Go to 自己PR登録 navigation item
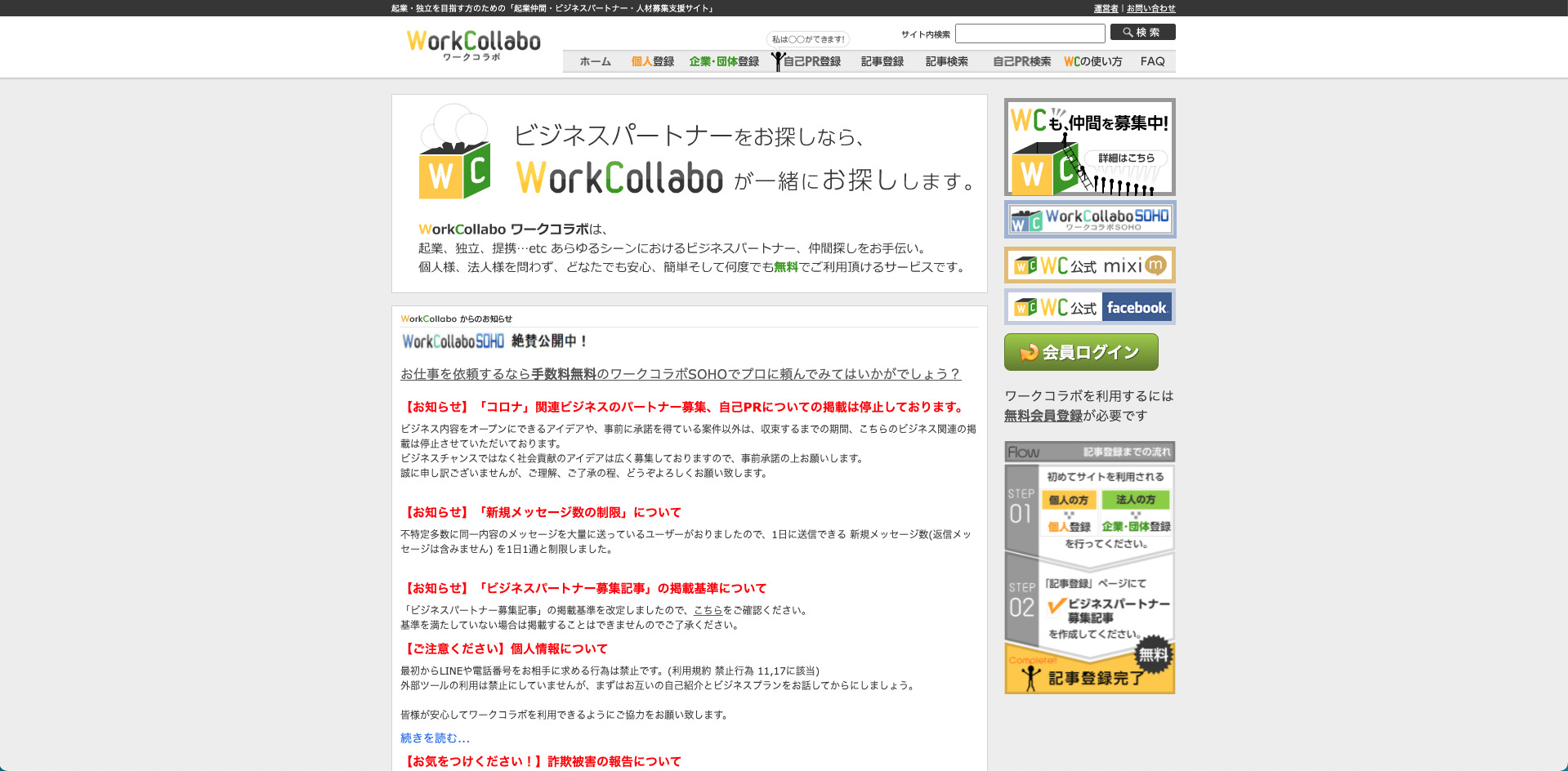The height and width of the screenshot is (771, 1568). pos(811,61)
